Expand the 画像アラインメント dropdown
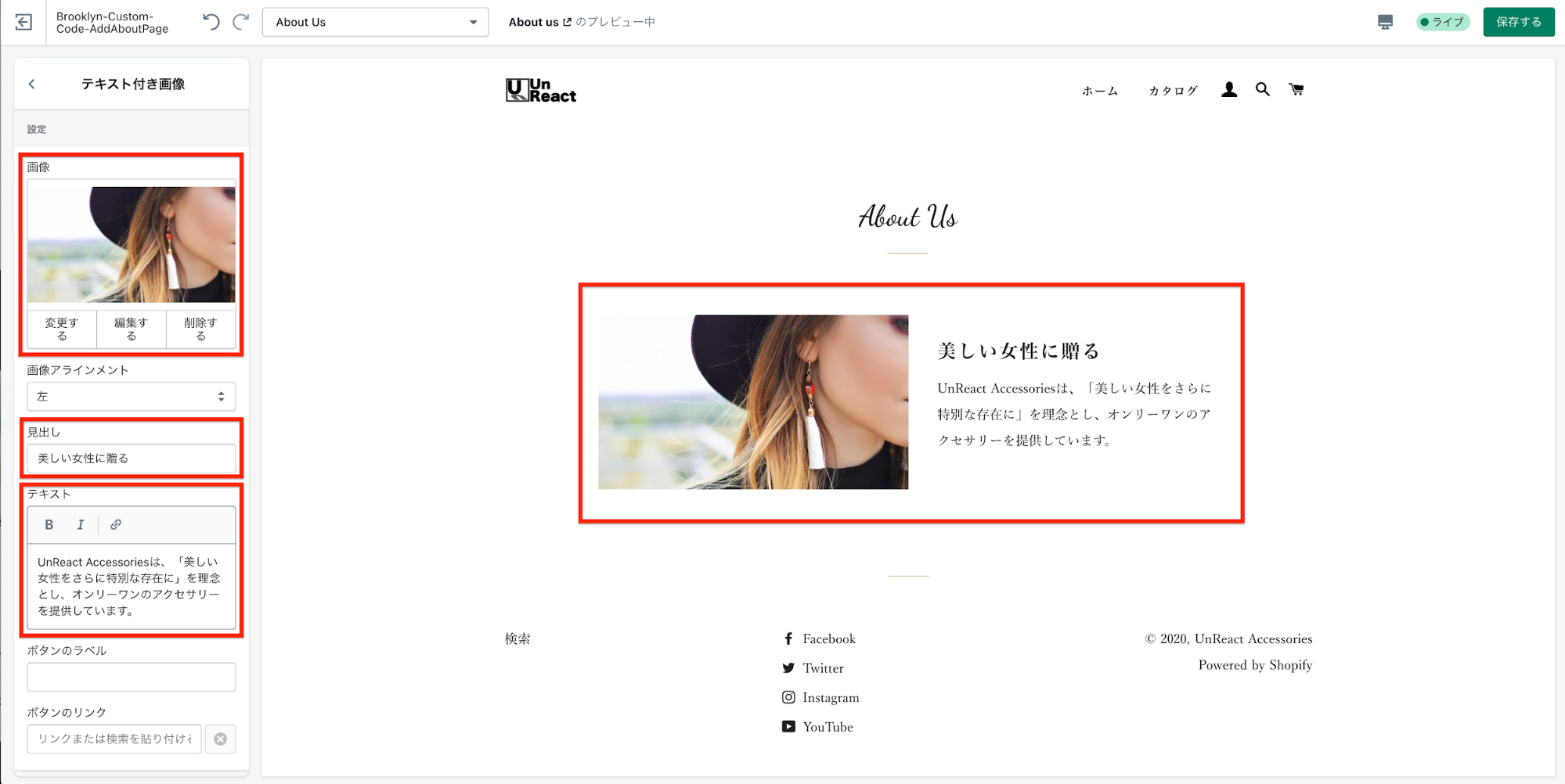The height and width of the screenshot is (784, 1565). point(131,397)
